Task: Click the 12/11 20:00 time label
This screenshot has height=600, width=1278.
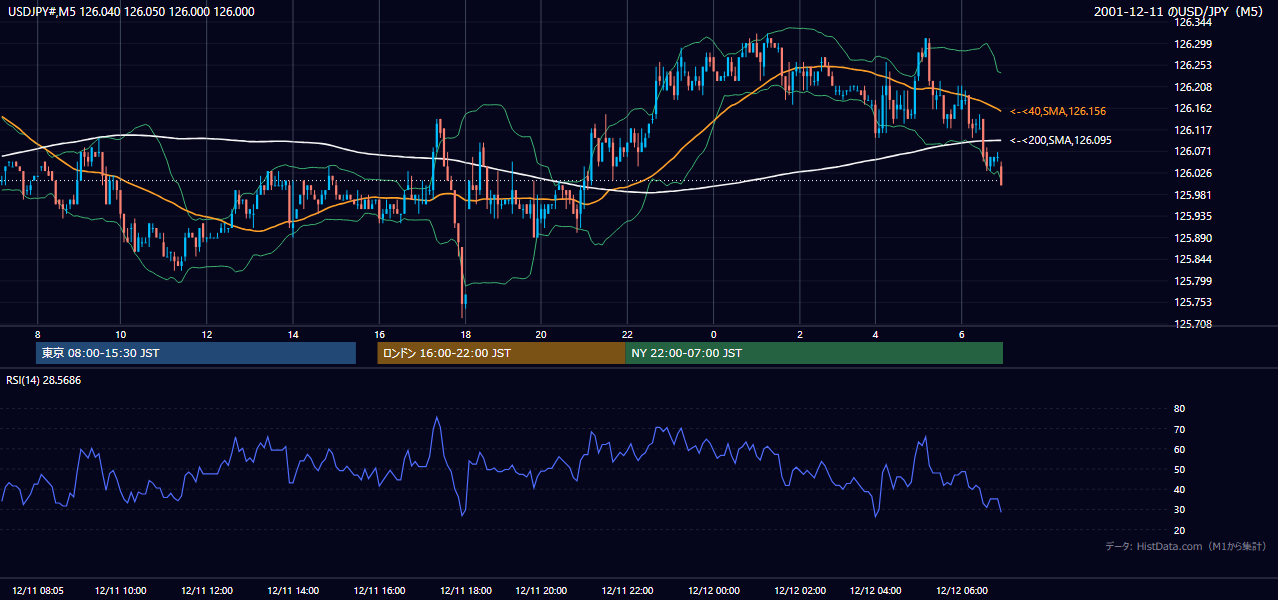Action: (541, 591)
